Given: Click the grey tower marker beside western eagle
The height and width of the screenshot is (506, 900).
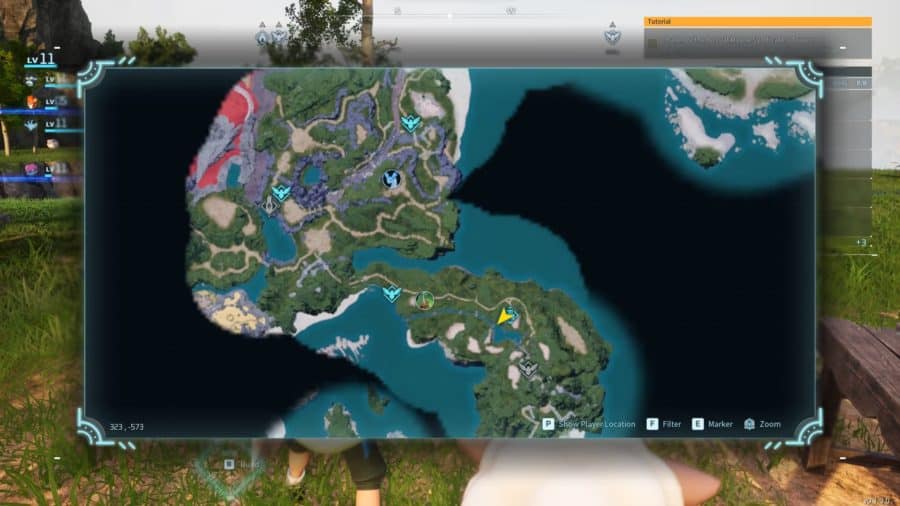Looking at the screenshot, I should [269, 205].
